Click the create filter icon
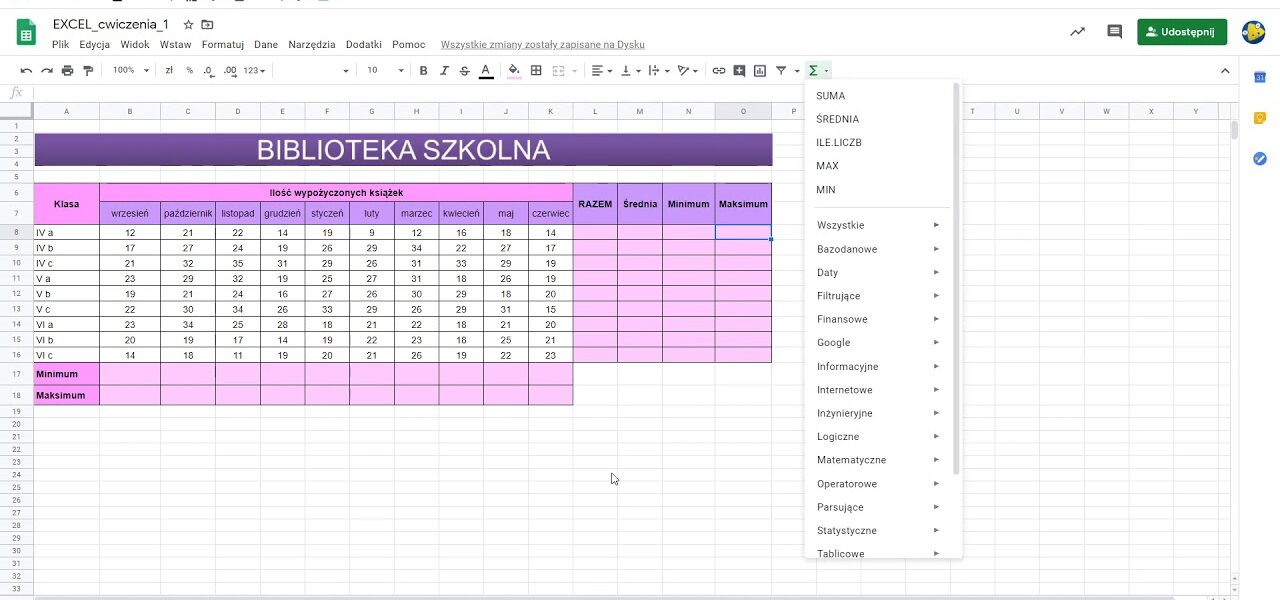The image size is (1280, 600). (x=783, y=70)
